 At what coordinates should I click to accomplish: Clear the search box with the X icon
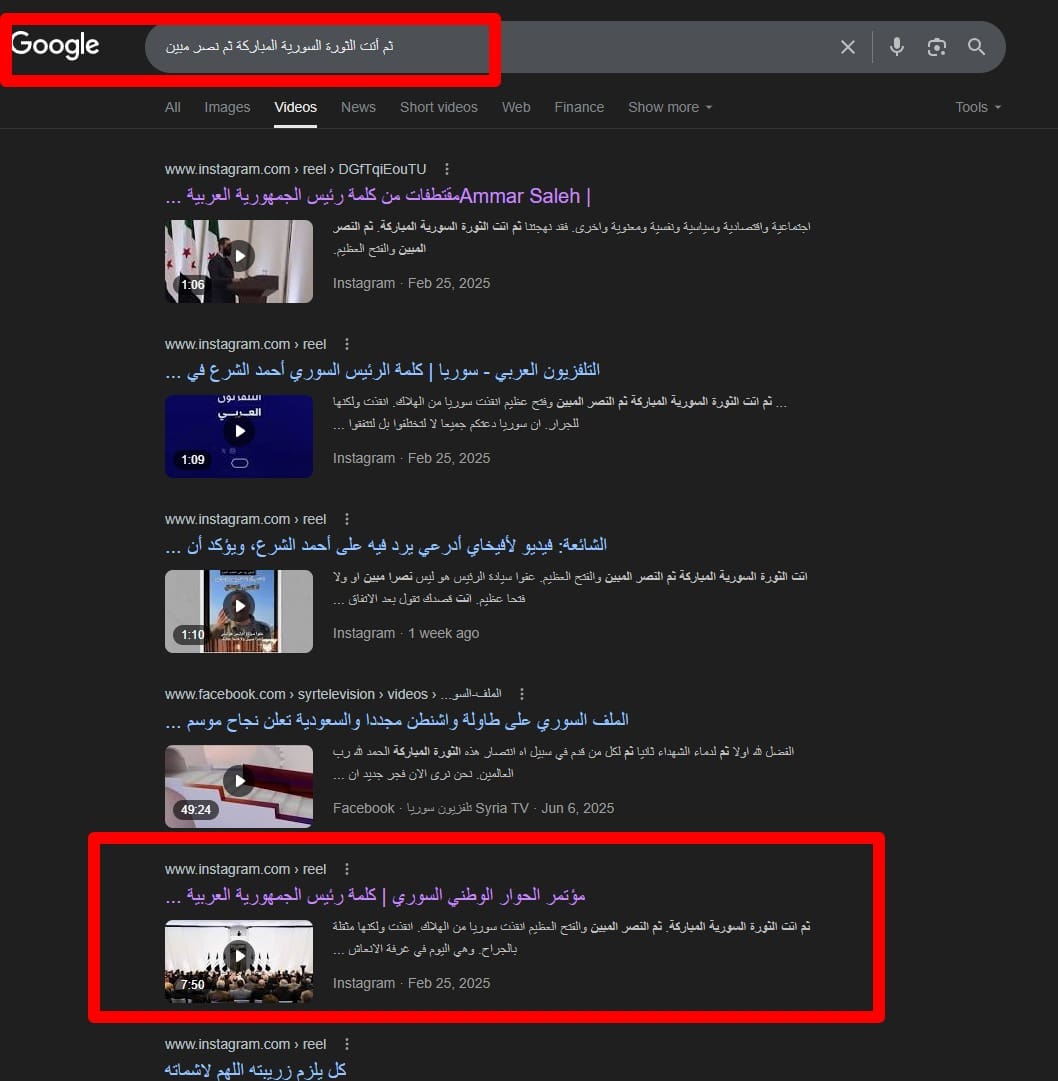tap(848, 47)
